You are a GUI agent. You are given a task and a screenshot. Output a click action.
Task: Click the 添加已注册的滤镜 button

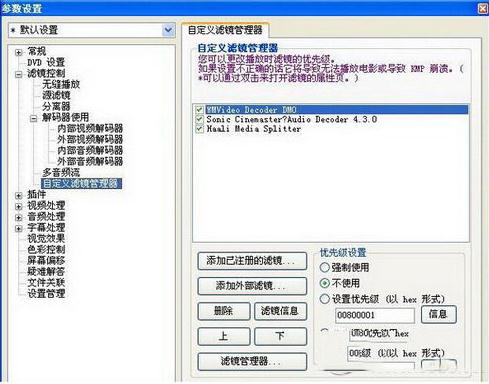coord(252,261)
